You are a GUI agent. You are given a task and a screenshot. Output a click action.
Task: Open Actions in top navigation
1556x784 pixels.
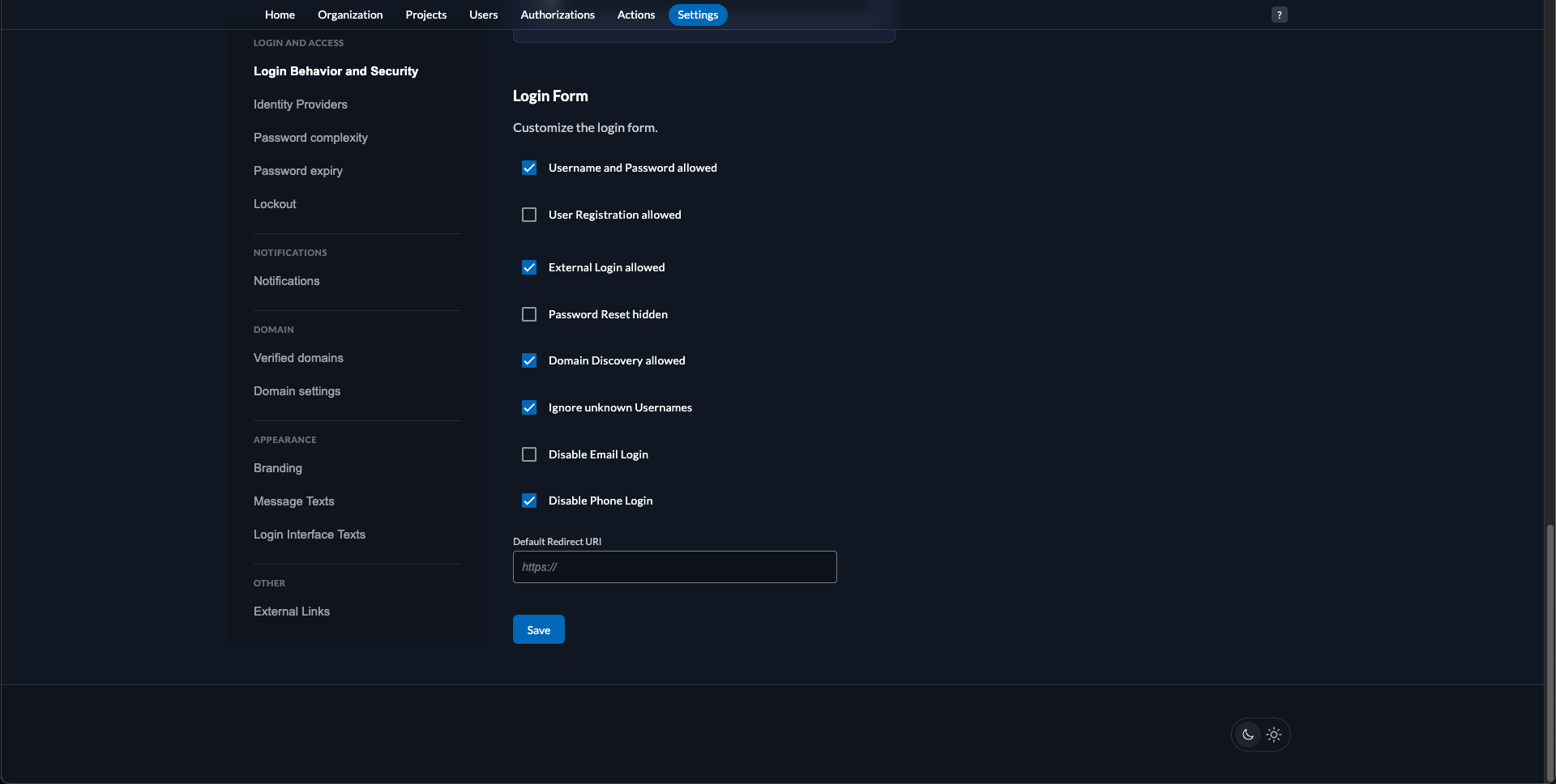(636, 15)
